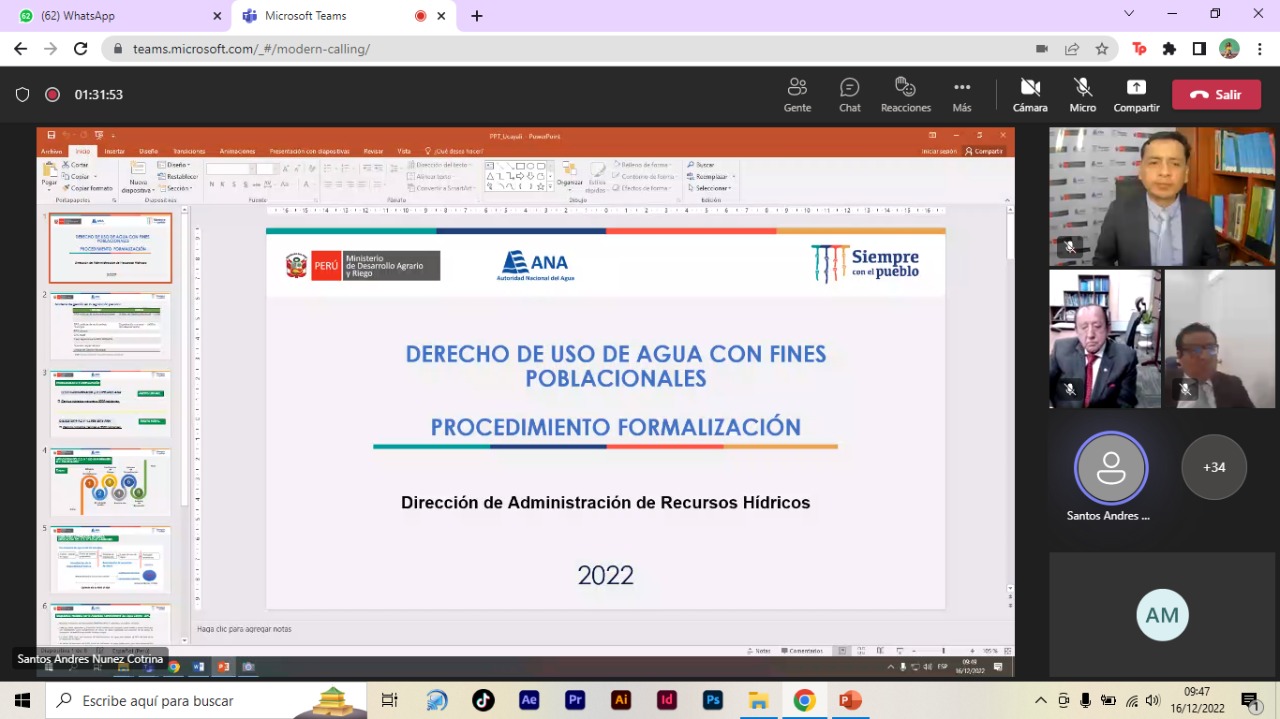Image resolution: width=1280 pixels, height=719 pixels.
Task: Select the video tile of man in red tie
Action: 1105,339
